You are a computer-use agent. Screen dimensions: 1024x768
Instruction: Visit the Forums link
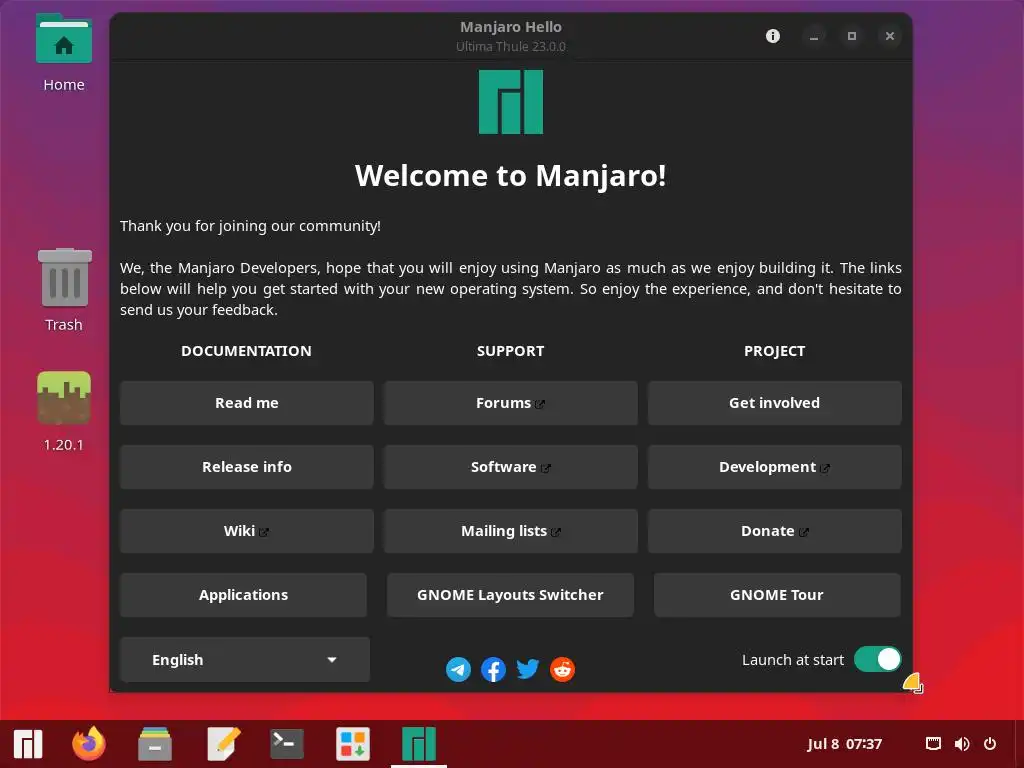511,403
